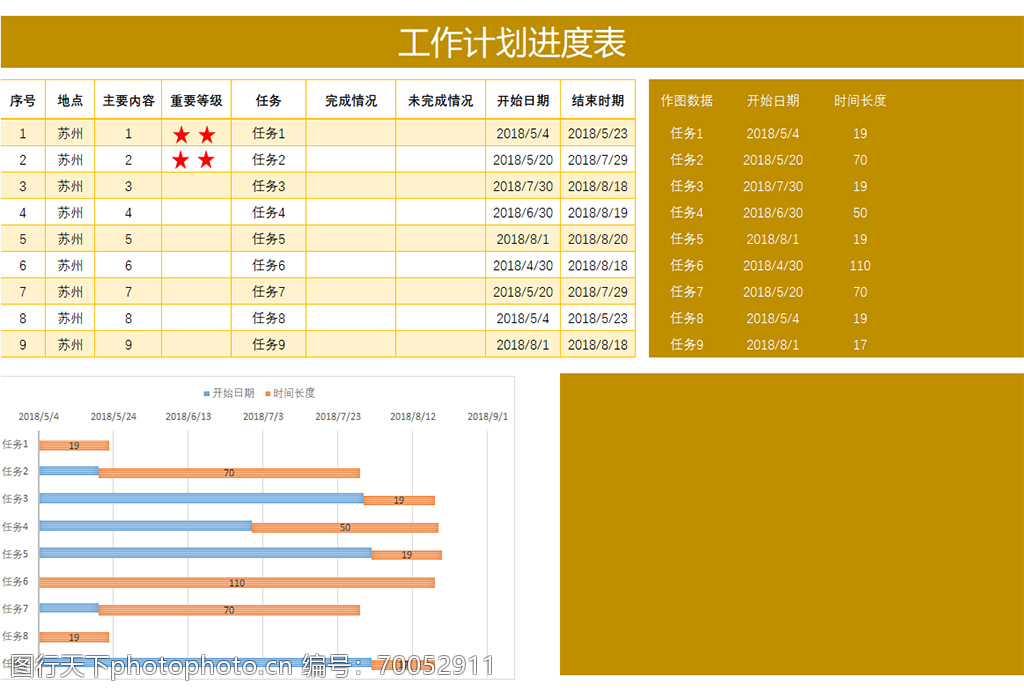The height and width of the screenshot is (692, 1024).
Task: Select start date 2018/7/30 in main table 任务3 row
Action: pyautogui.click(x=523, y=186)
